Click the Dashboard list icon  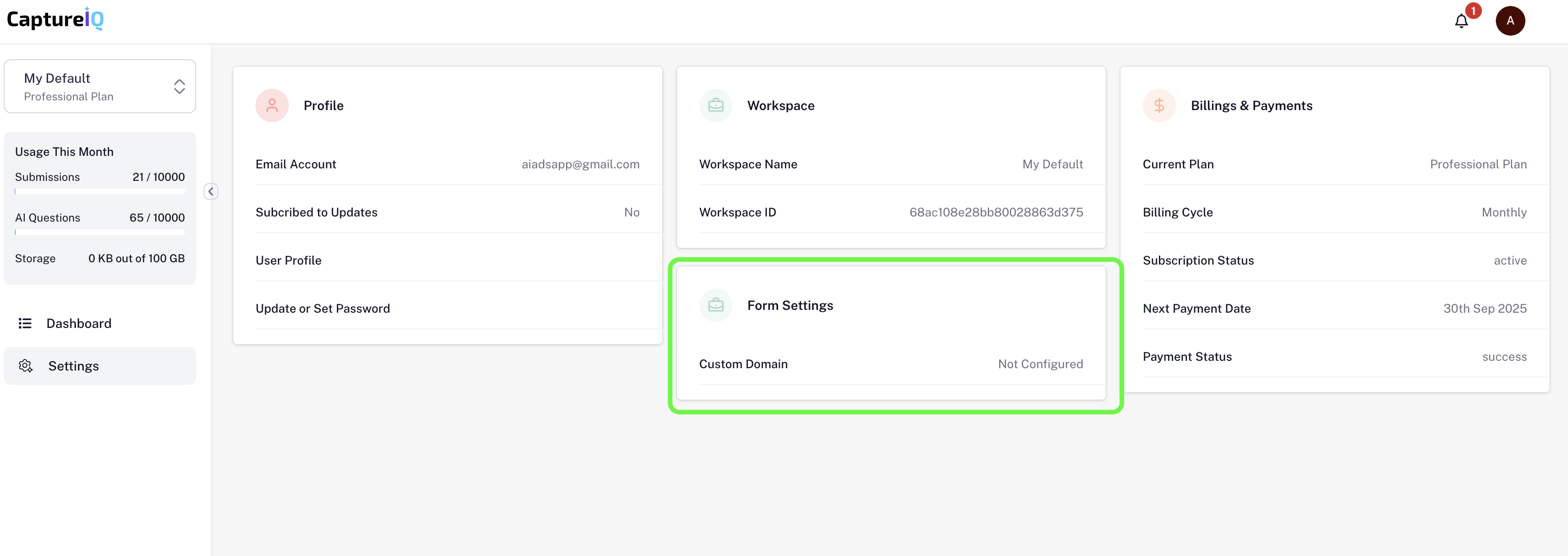click(25, 323)
